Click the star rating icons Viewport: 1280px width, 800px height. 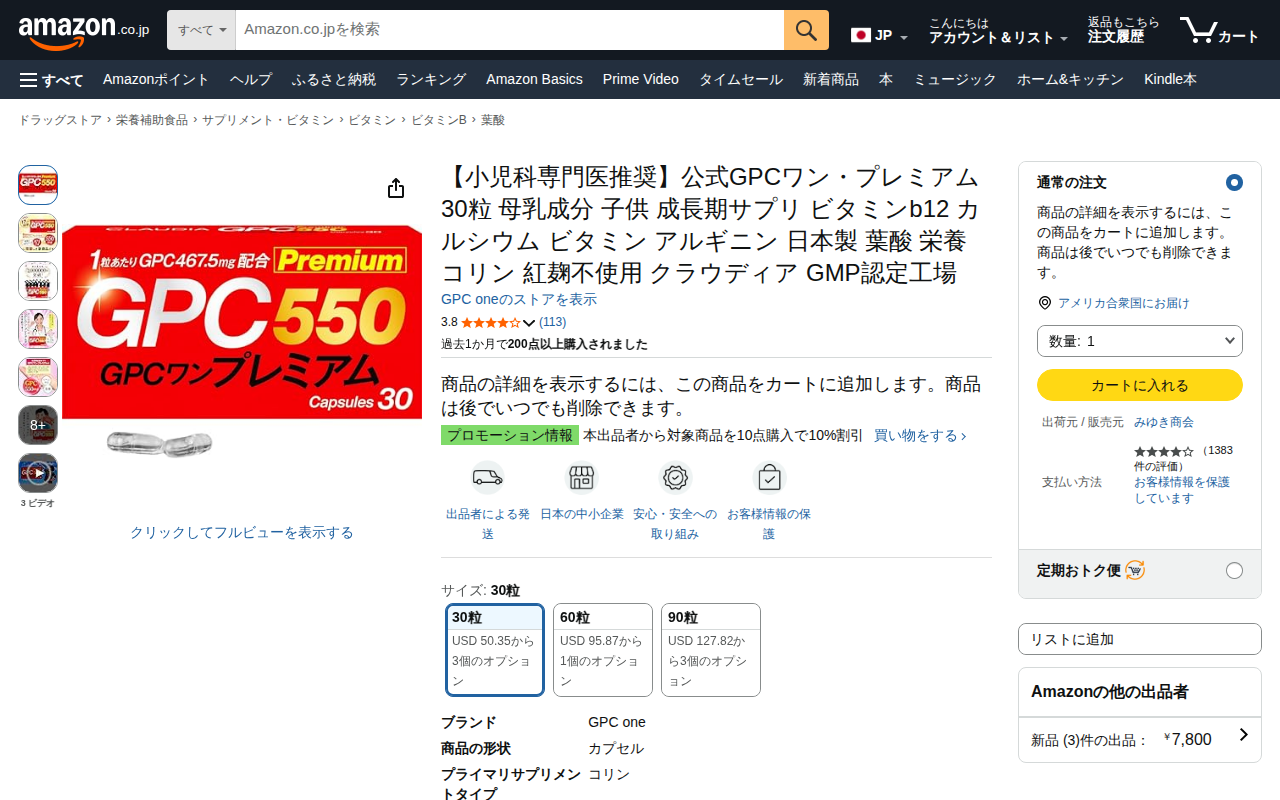(x=490, y=322)
